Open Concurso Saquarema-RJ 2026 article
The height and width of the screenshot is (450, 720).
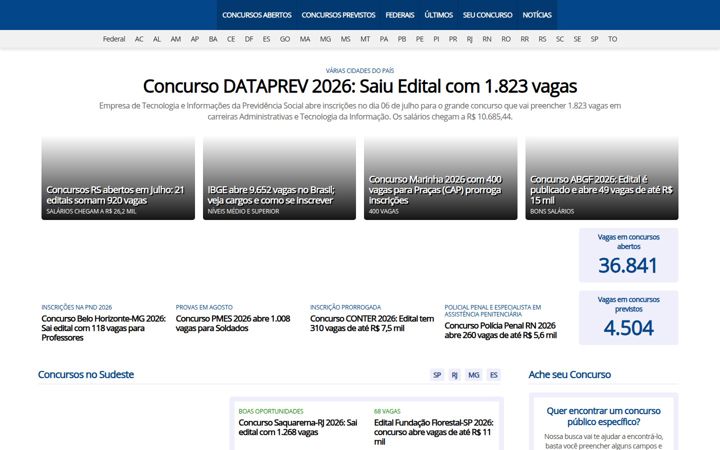(298, 428)
